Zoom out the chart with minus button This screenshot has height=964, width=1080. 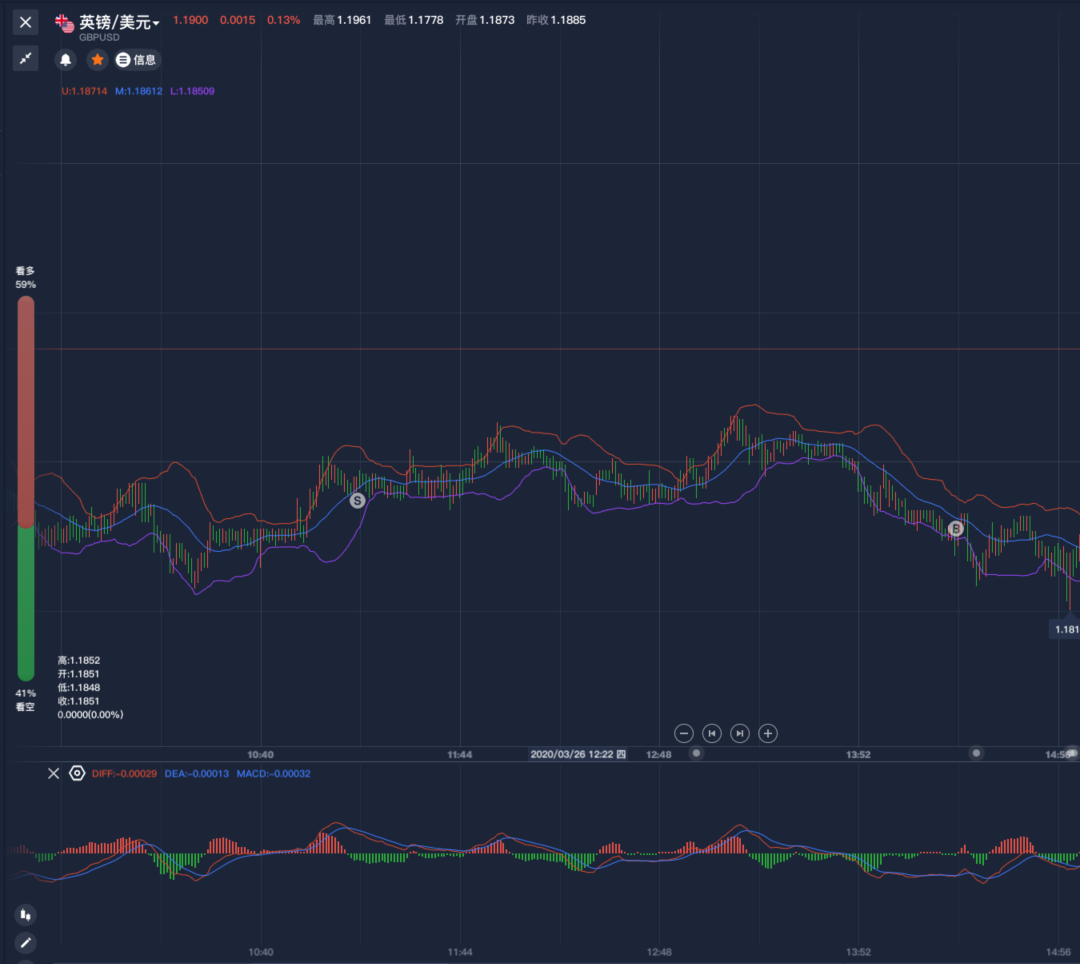coord(684,733)
